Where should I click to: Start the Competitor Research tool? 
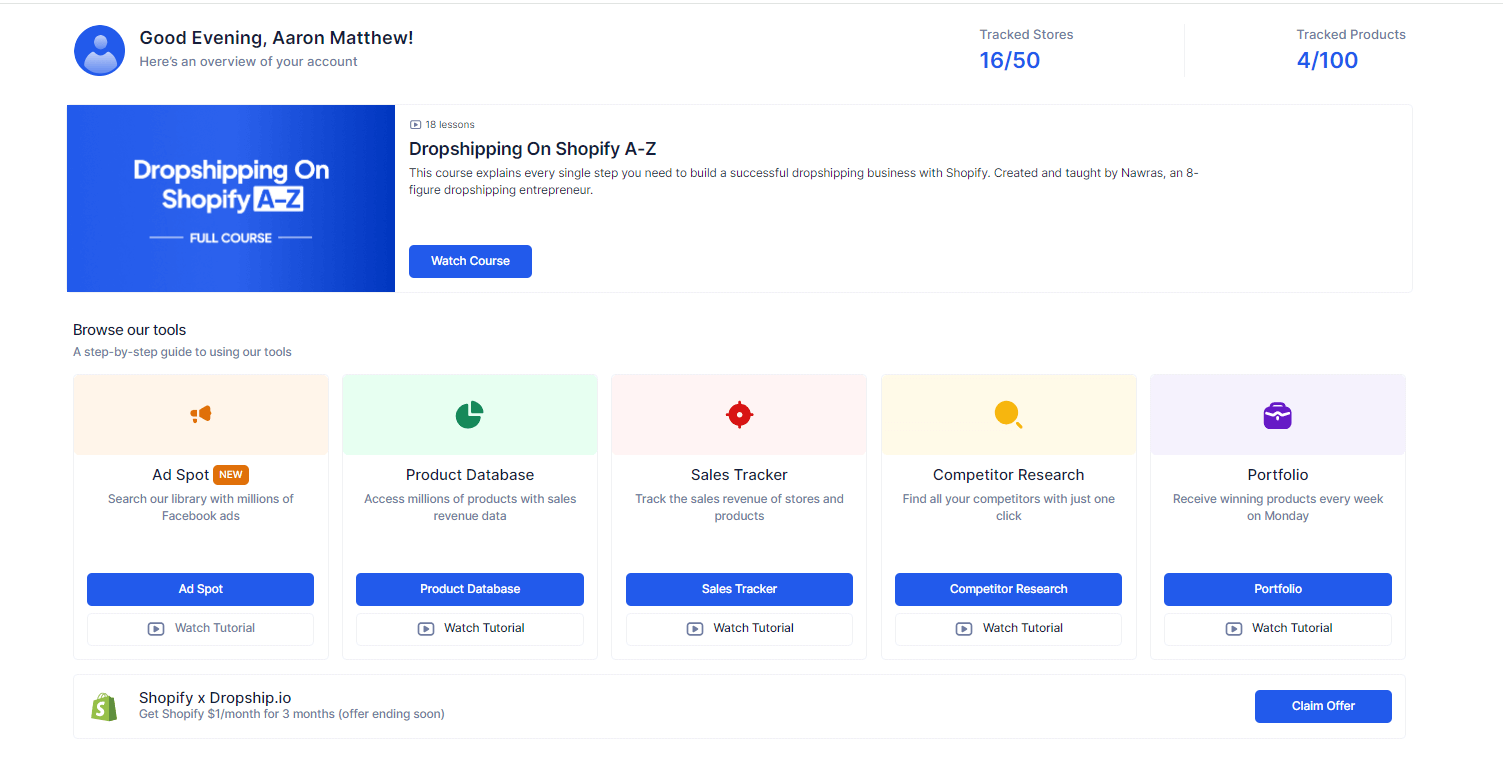tap(1008, 589)
